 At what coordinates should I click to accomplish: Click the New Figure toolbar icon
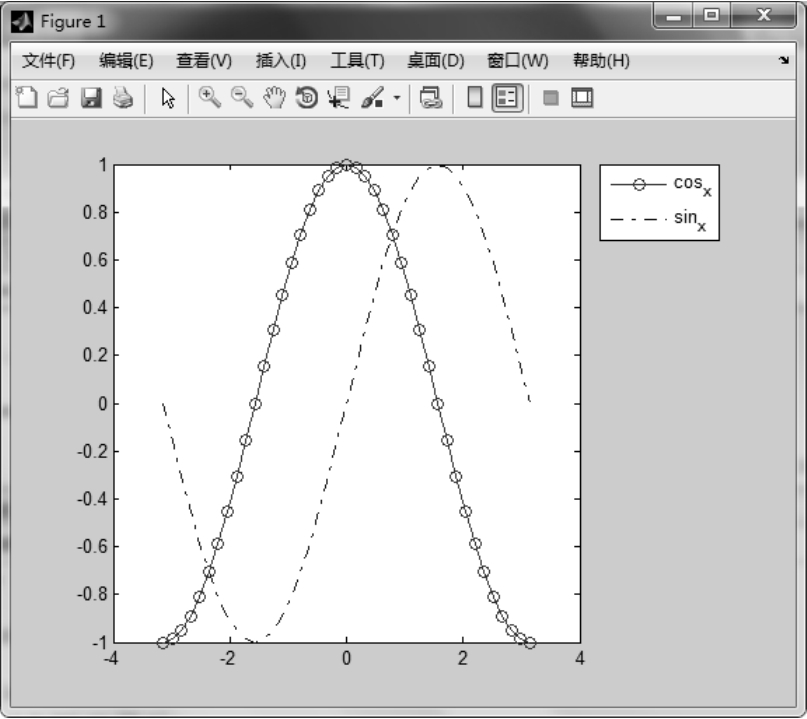[x=27, y=98]
